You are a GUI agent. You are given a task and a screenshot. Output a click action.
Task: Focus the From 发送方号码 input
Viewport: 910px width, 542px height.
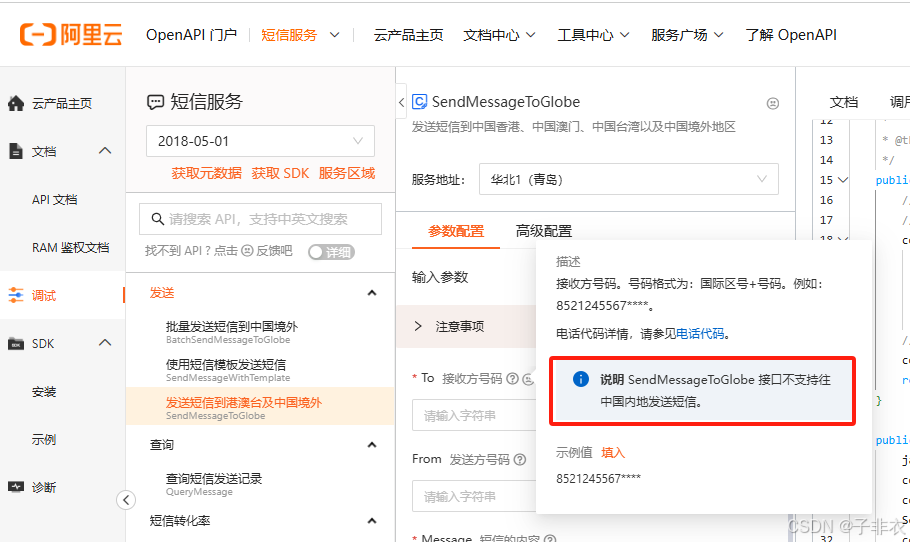tap(474, 496)
